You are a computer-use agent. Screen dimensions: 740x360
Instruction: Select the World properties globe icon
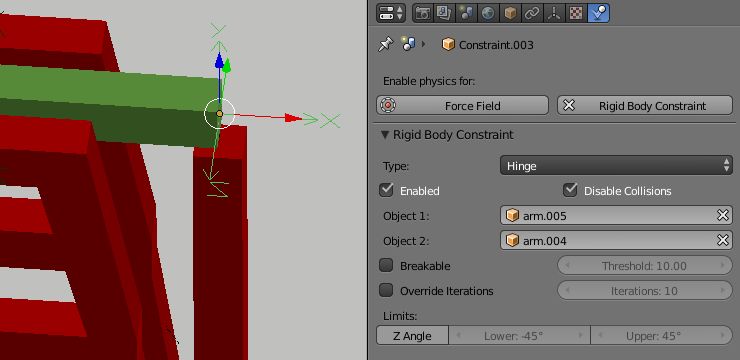[x=488, y=13]
